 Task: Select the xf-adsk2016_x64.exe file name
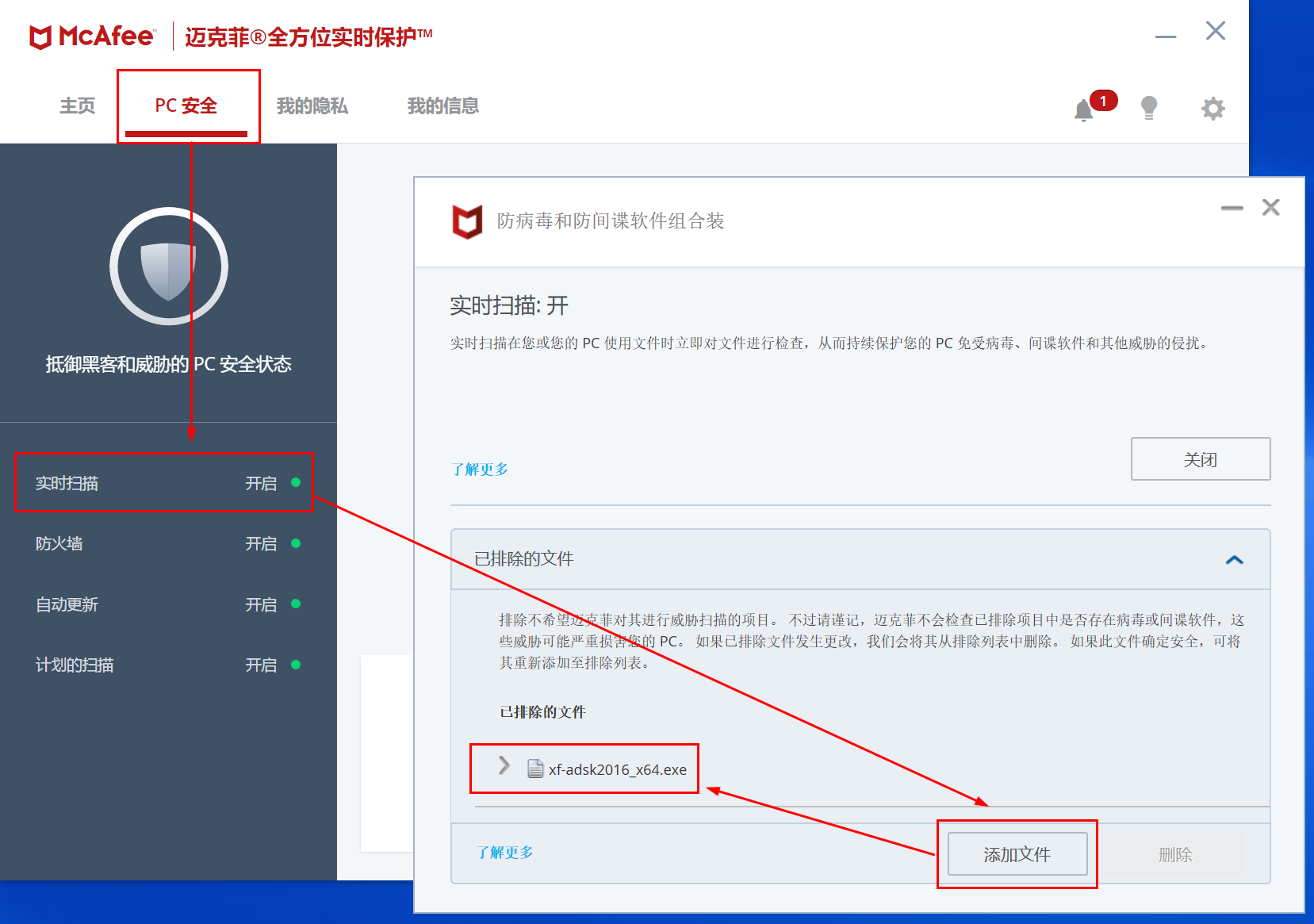pos(618,769)
